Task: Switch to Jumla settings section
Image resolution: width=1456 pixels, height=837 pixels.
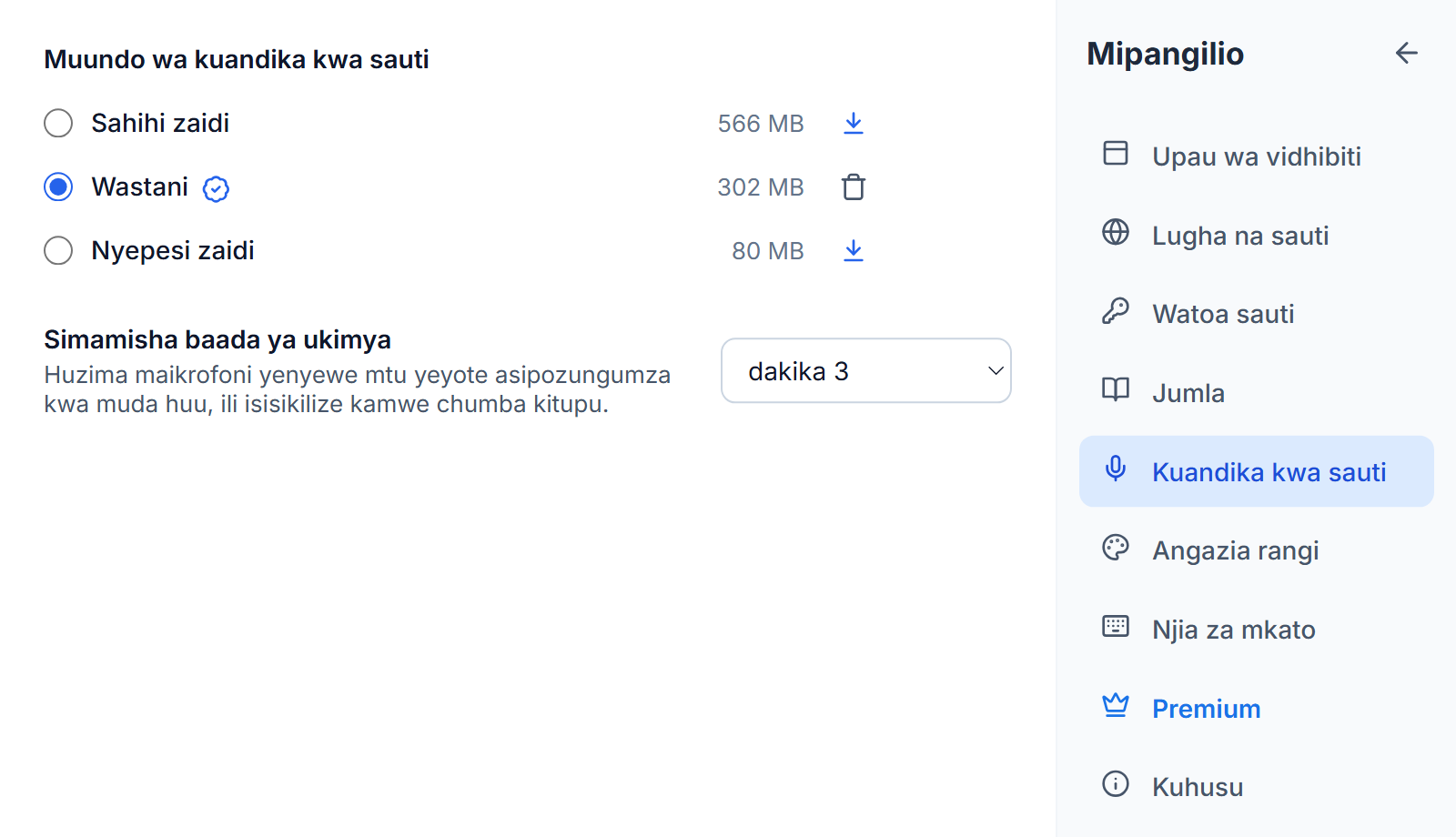Action: pos(1256,393)
